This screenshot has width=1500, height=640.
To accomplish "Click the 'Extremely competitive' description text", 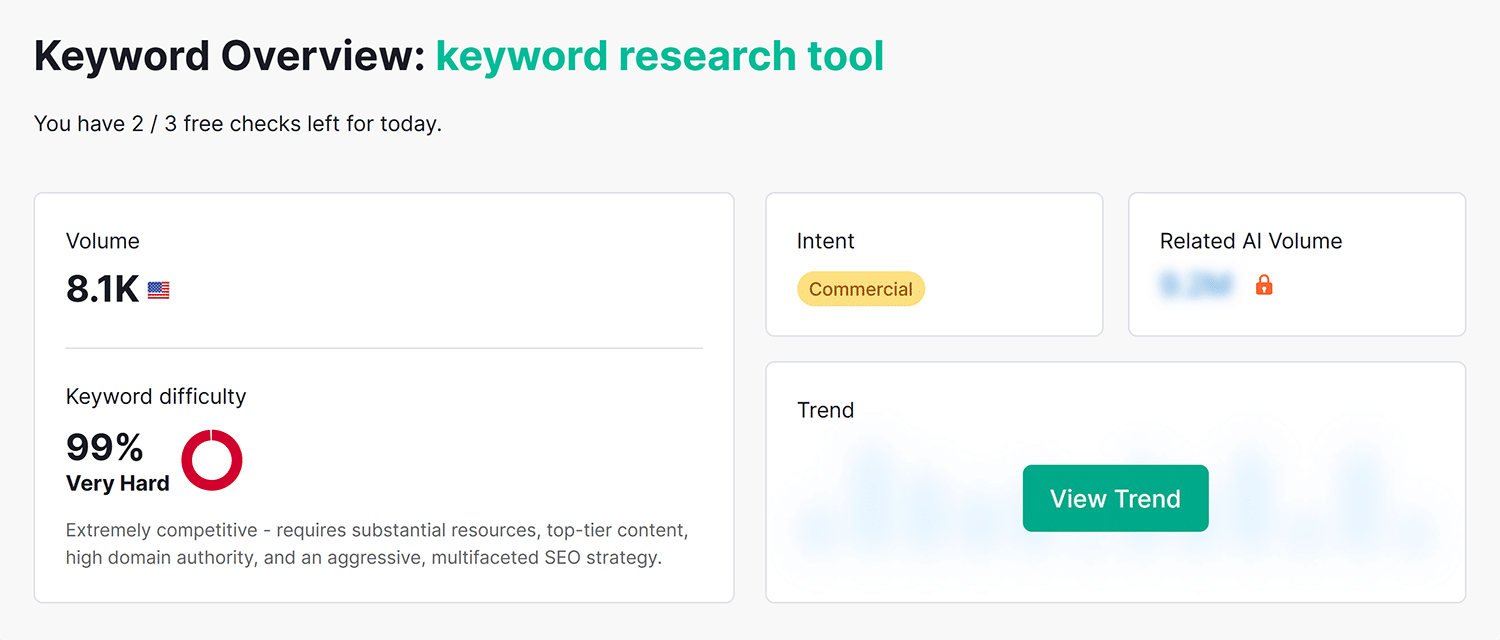I will 377,543.
